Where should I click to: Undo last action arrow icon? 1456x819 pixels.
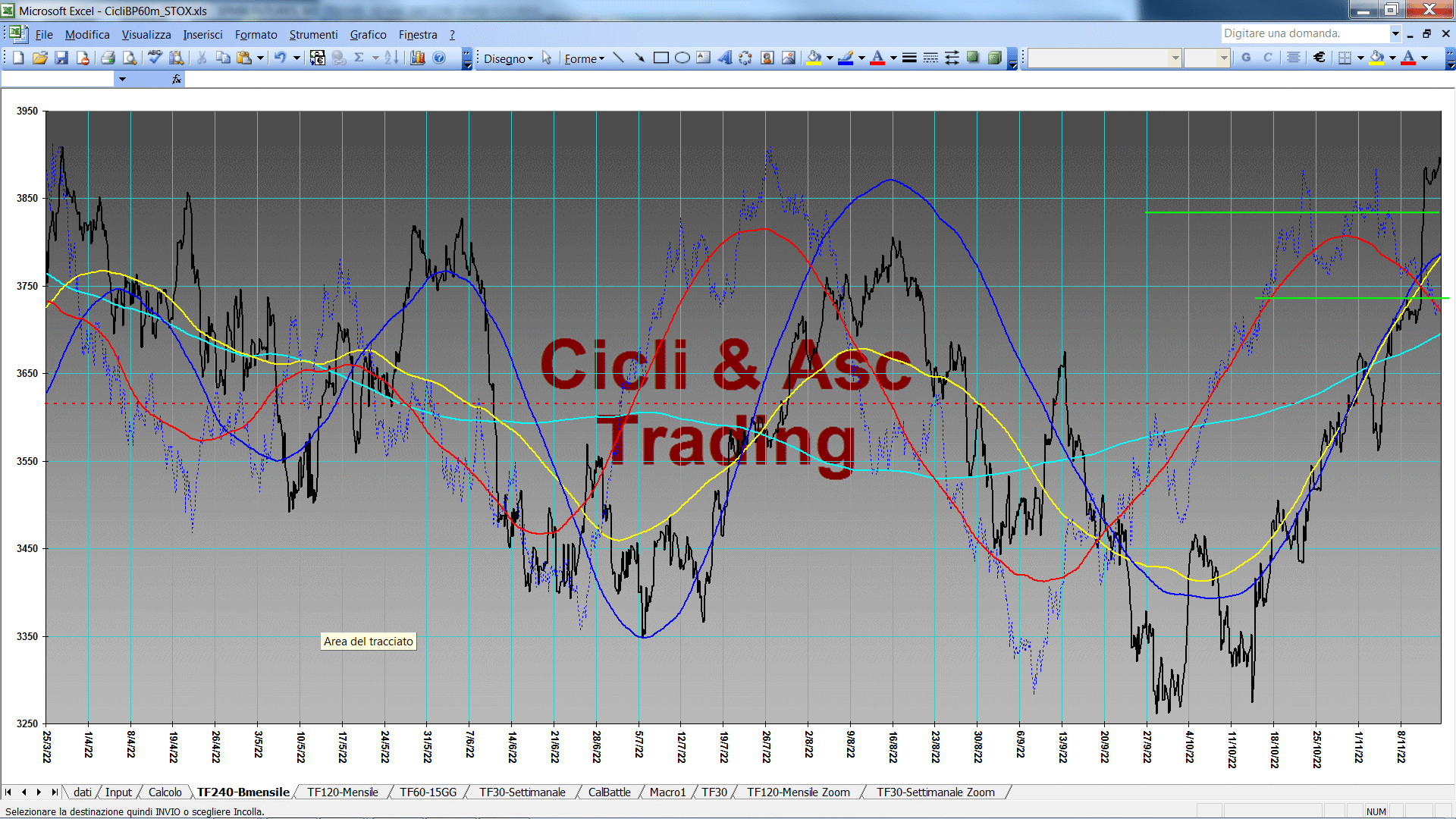[281, 58]
